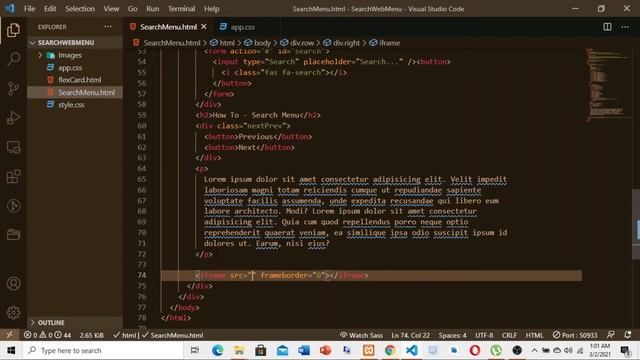Screen dimensions: 640x360
Task: Click line number 60 in gutter
Action: 142,126
